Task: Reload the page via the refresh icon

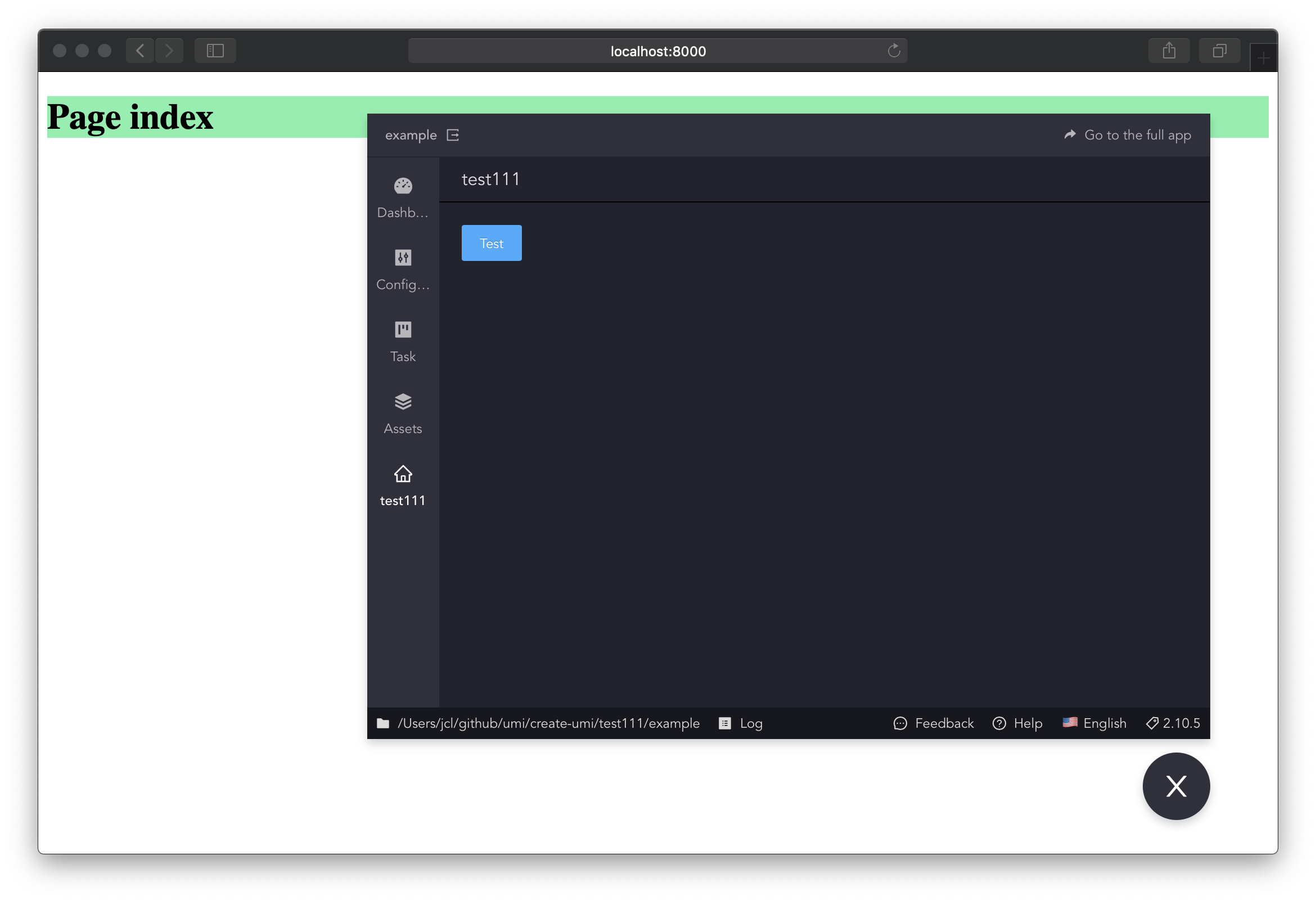Action: point(894,51)
